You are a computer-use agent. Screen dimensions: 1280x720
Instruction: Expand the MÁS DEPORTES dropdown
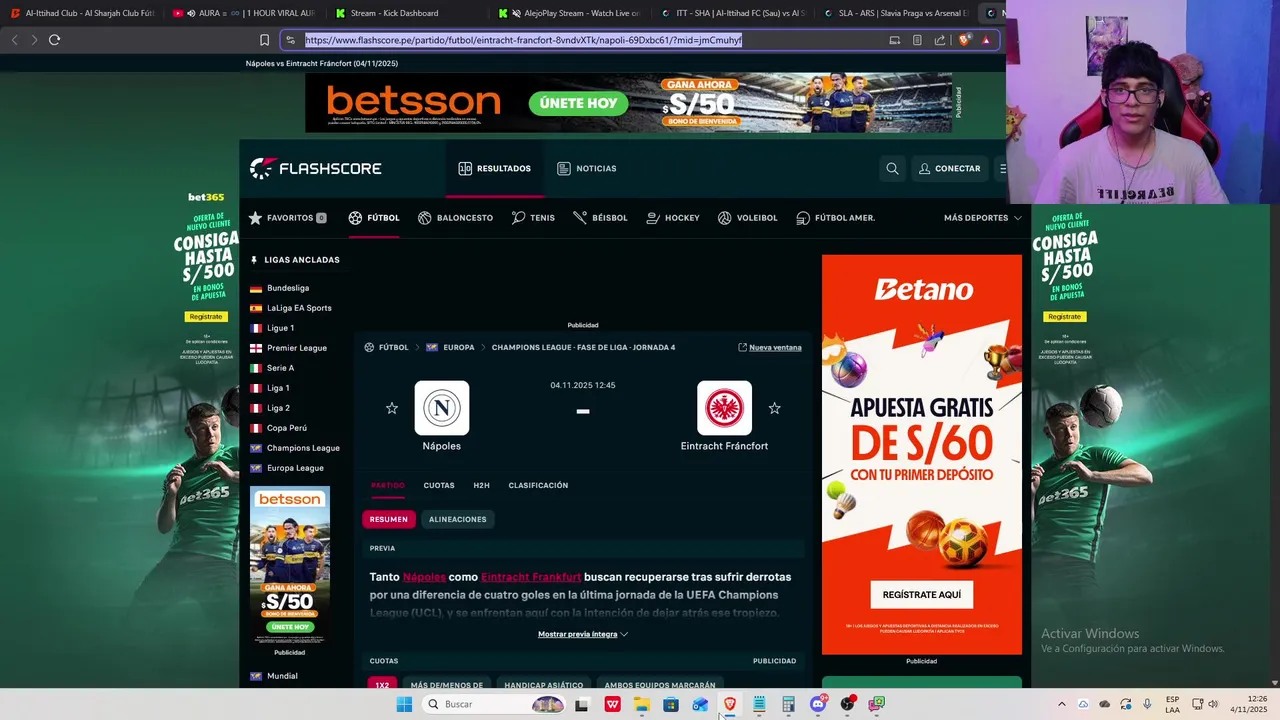(x=982, y=218)
